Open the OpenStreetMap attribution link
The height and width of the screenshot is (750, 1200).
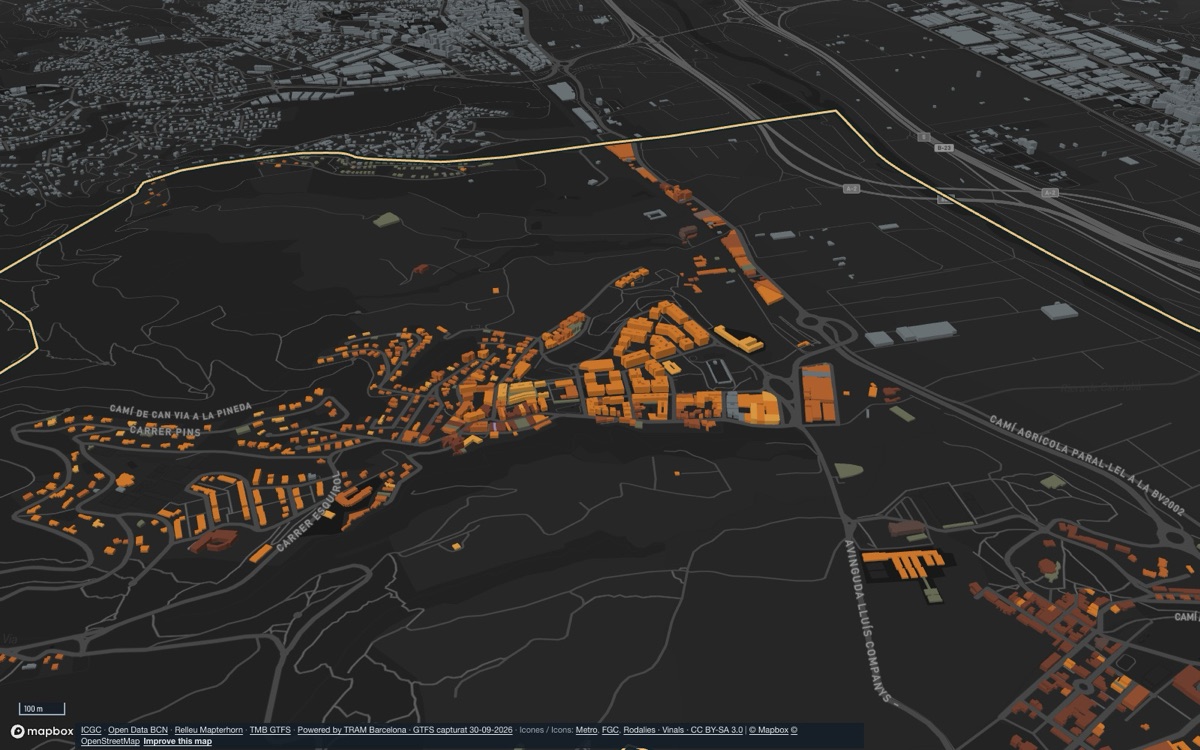tap(110, 741)
